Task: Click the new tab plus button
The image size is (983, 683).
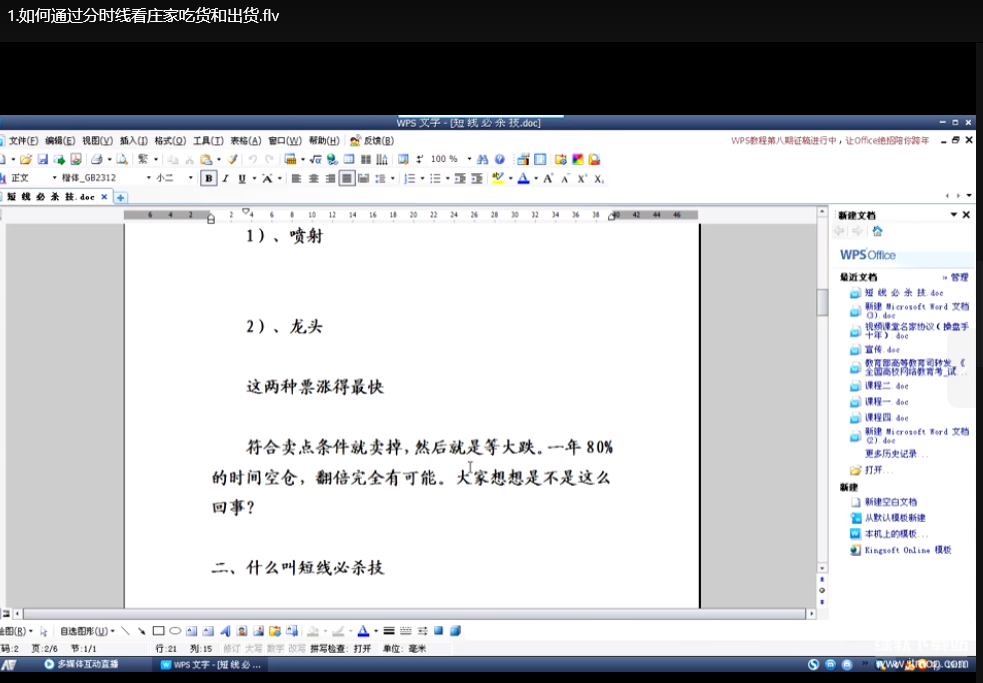Action: click(x=120, y=198)
